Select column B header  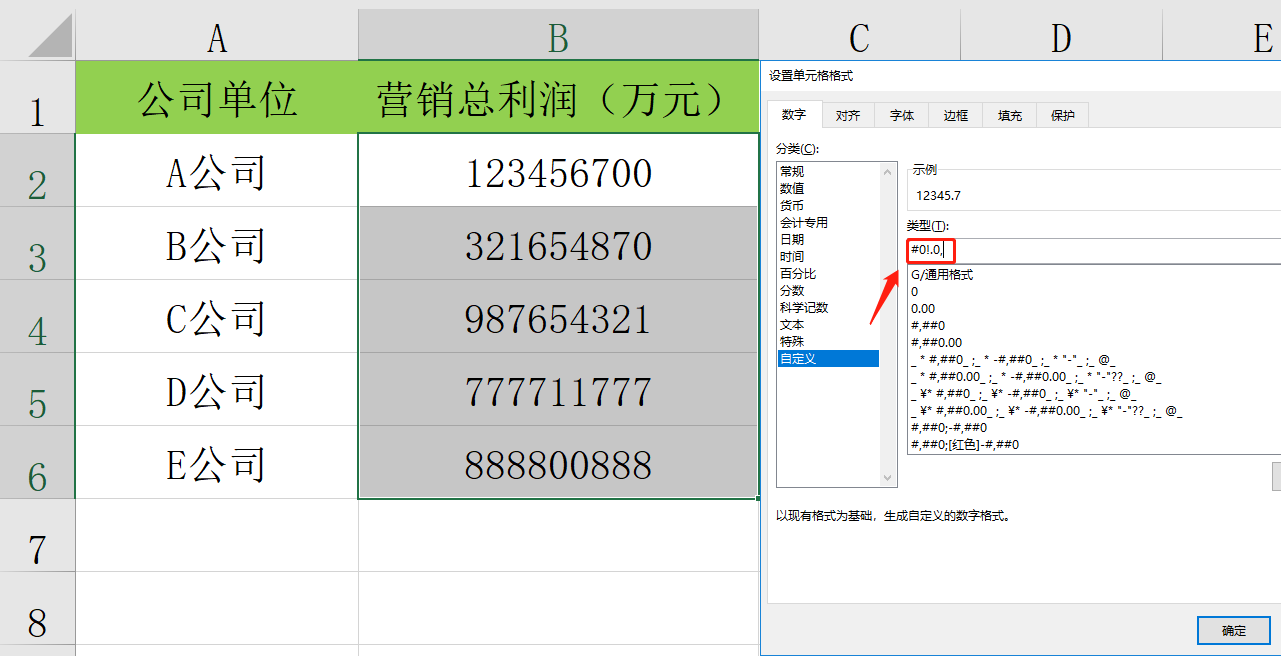[x=558, y=38]
